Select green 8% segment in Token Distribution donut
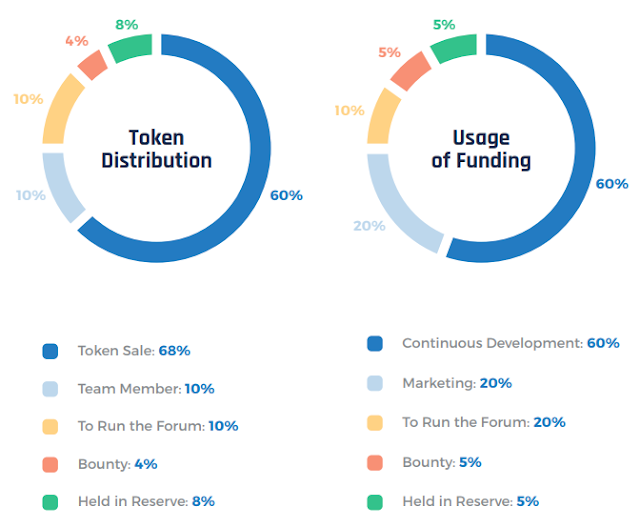 [131, 47]
